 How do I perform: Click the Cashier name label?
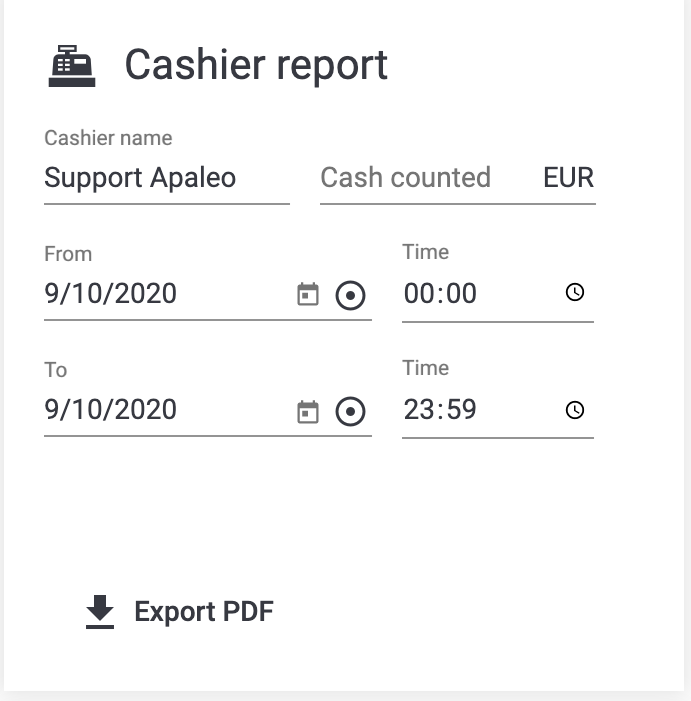point(108,138)
